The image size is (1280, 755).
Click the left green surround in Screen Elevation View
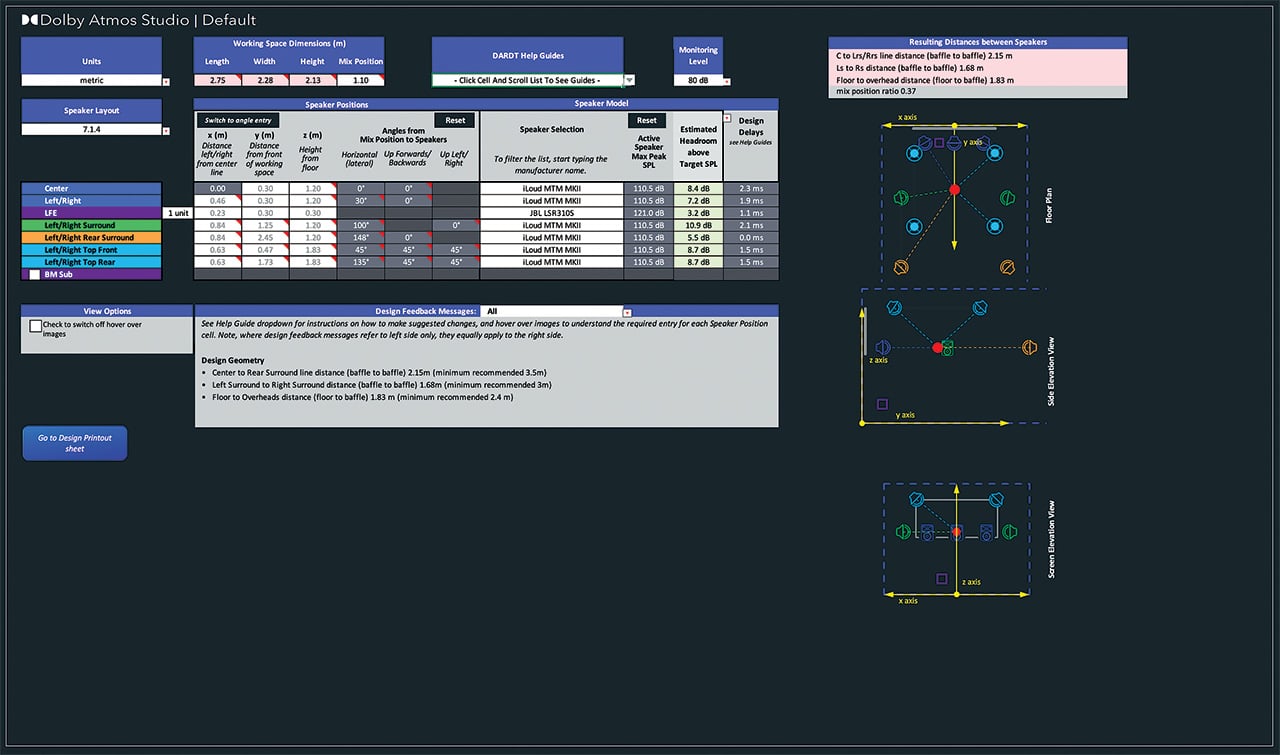click(x=903, y=532)
